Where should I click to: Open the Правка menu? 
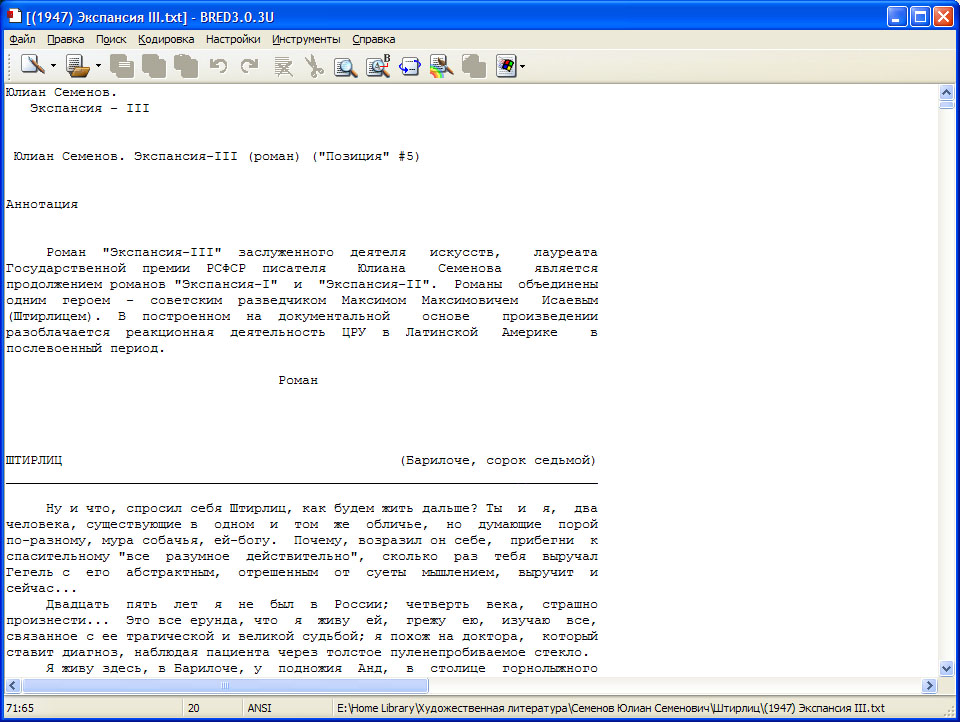point(66,39)
